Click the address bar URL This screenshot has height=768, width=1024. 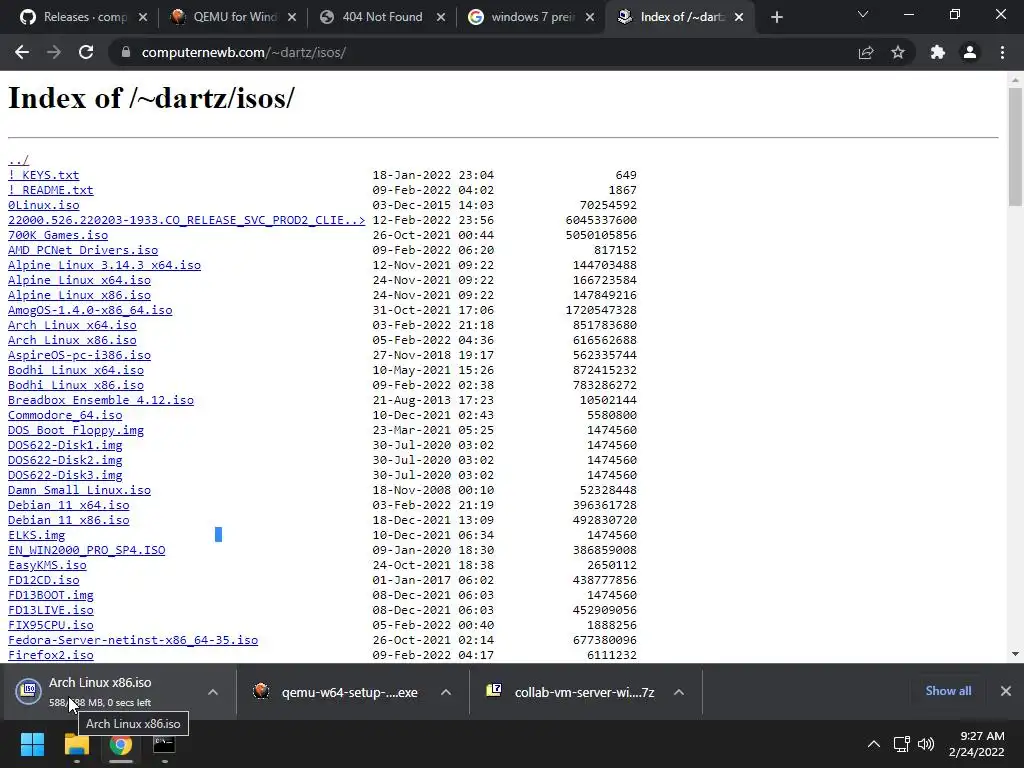[x=244, y=52]
